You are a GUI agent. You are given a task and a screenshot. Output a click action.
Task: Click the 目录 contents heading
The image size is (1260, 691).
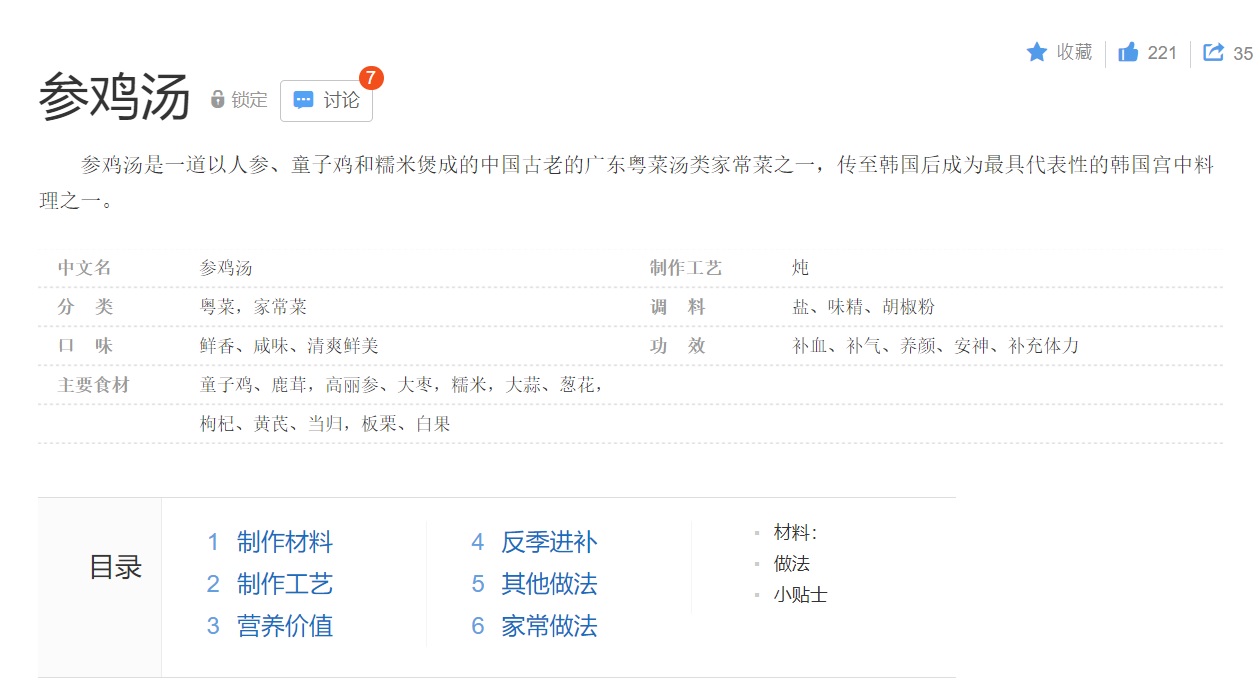(x=116, y=567)
